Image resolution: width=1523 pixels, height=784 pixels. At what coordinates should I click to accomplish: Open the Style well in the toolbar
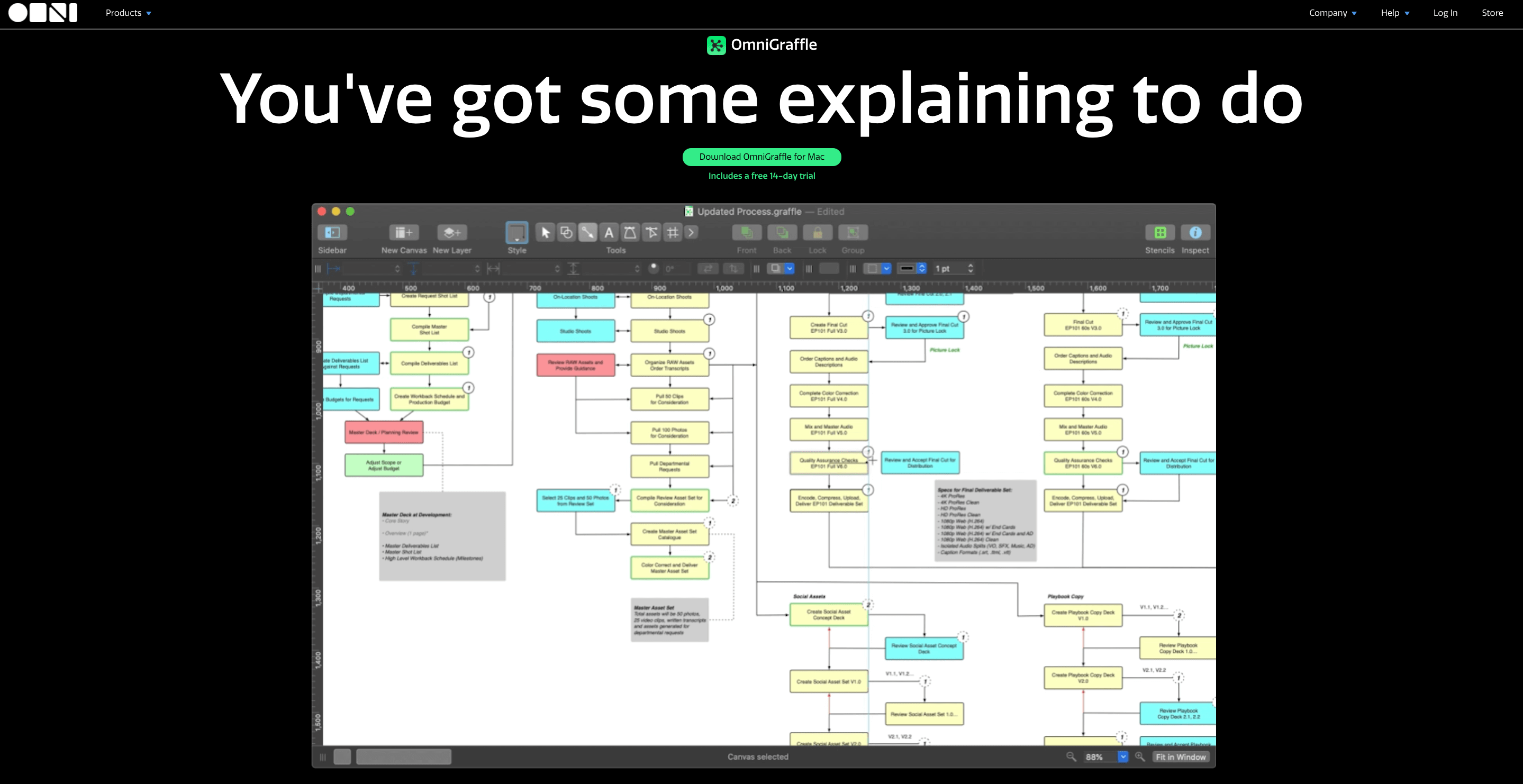pyautogui.click(x=516, y=232)
